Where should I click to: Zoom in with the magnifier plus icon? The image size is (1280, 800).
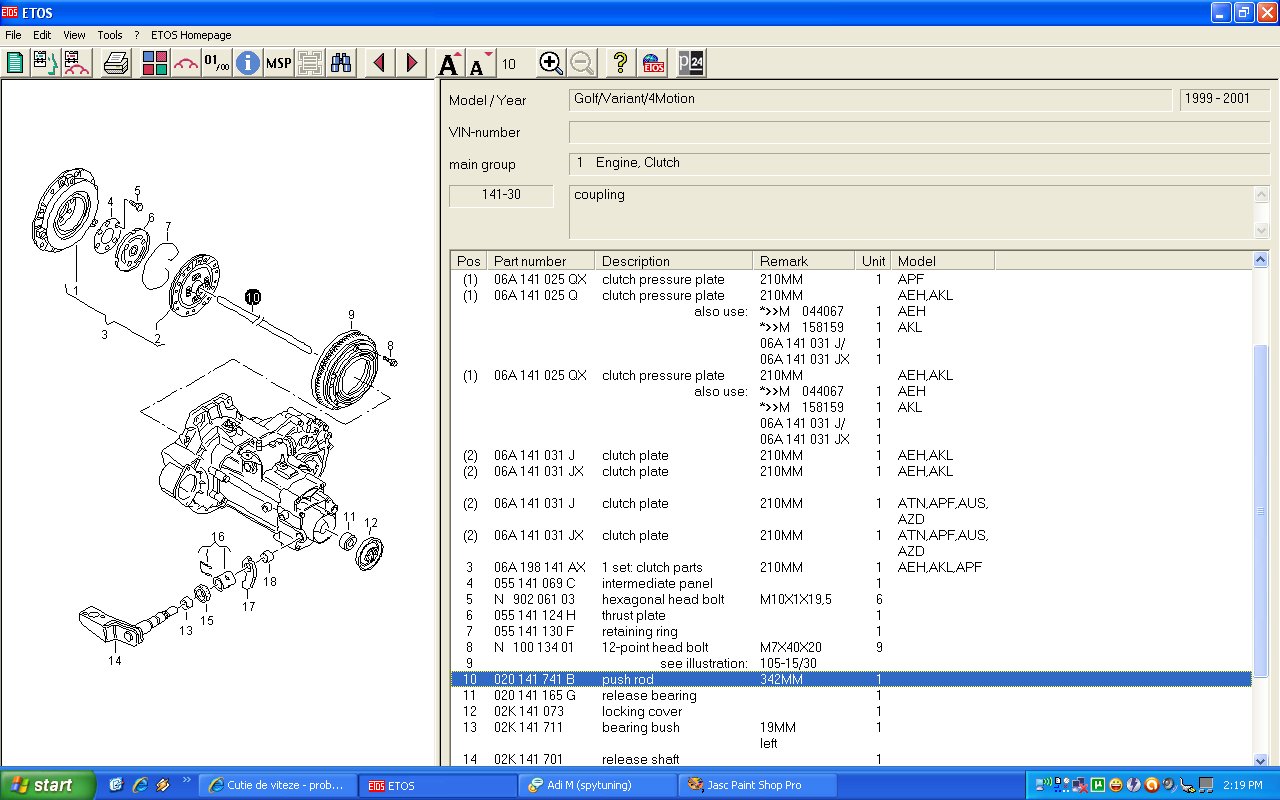click(550, 63)
